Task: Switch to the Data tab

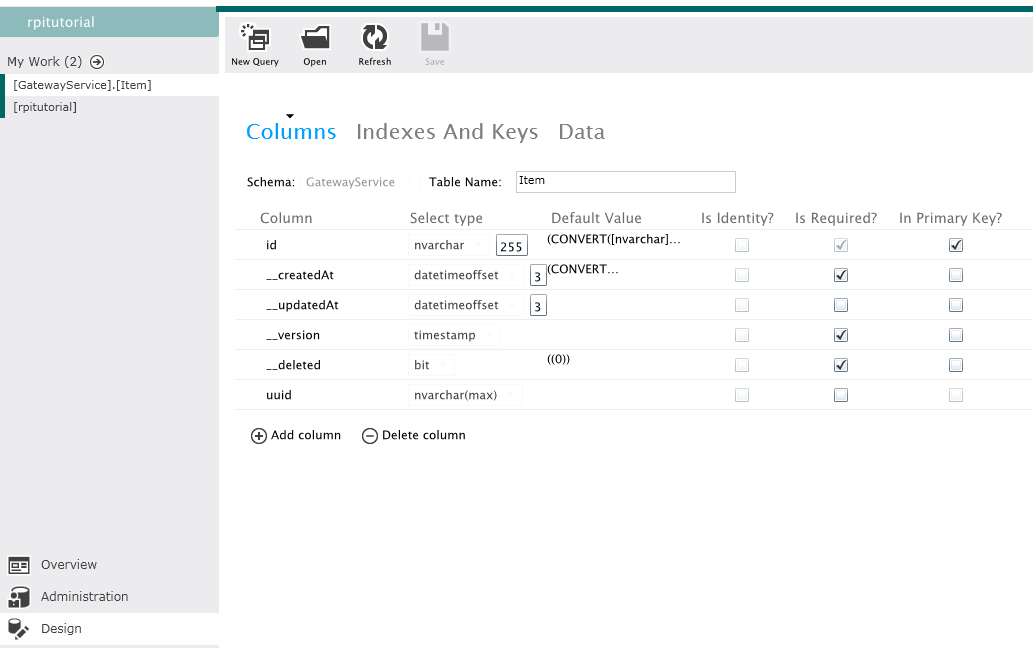Action: (581, 132)
